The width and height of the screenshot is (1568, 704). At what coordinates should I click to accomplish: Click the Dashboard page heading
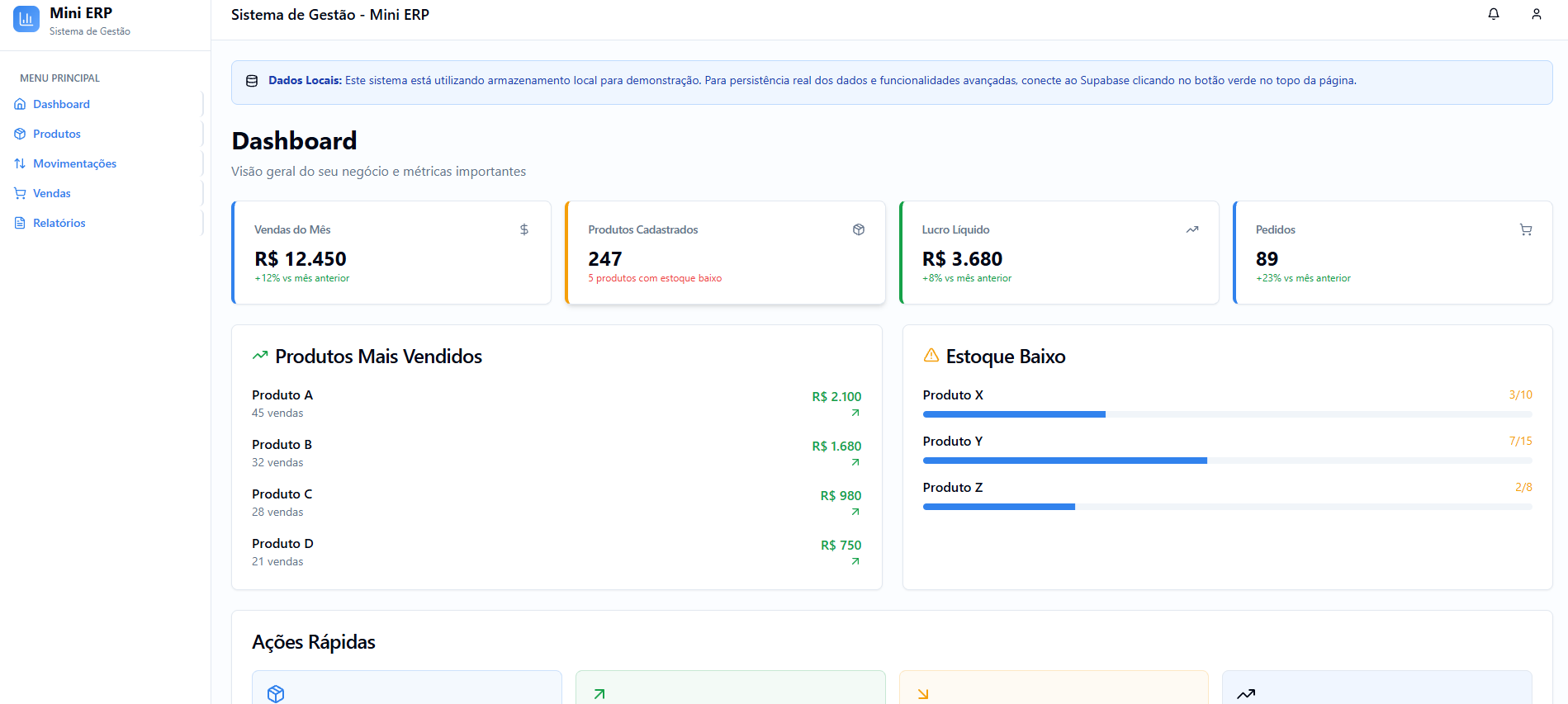295,141
